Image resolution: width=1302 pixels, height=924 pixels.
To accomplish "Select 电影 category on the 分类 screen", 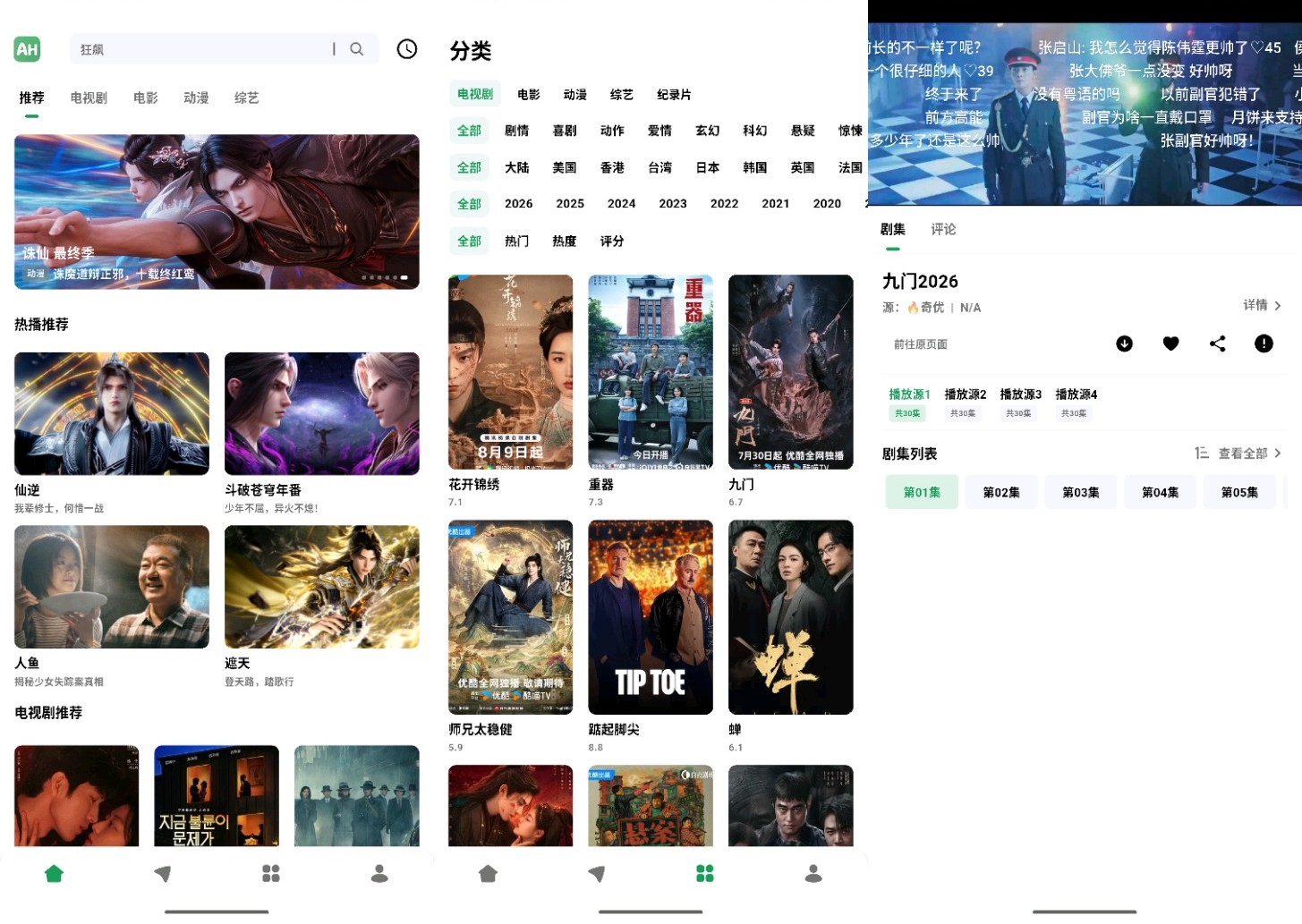I will tap(529, 95).
